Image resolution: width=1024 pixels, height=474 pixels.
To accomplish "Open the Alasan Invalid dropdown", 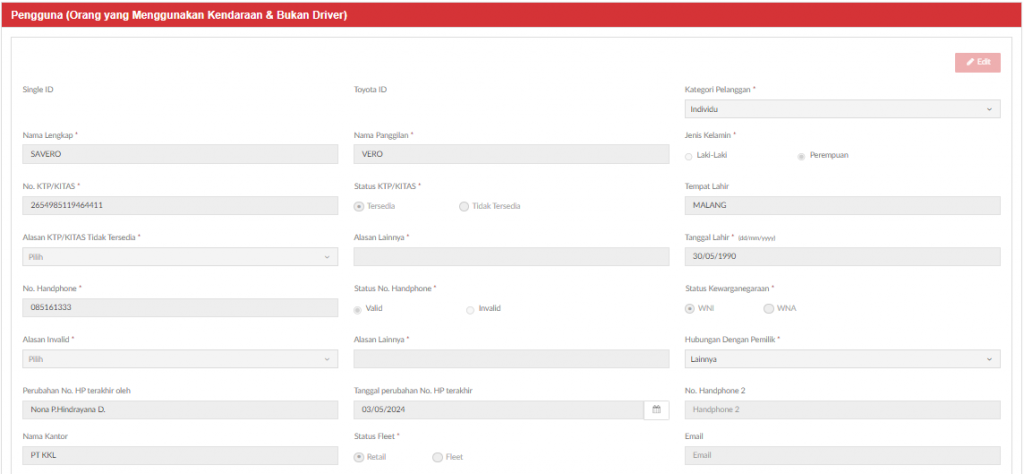I will click(x=180, y=359).
